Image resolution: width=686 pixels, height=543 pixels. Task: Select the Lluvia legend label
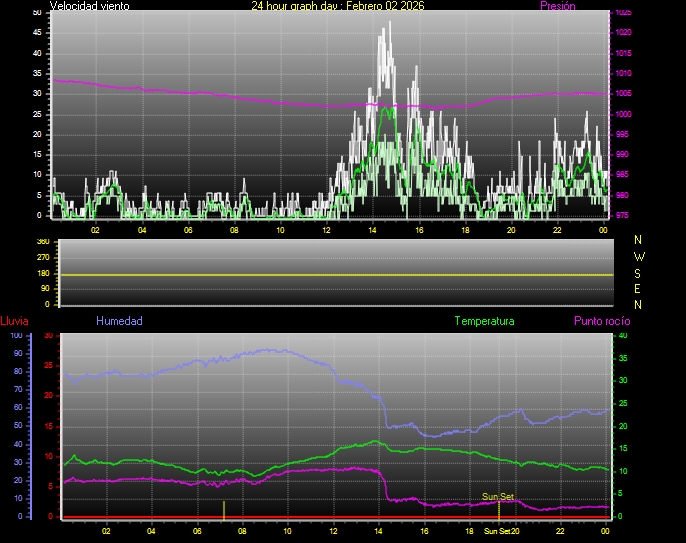14,321
